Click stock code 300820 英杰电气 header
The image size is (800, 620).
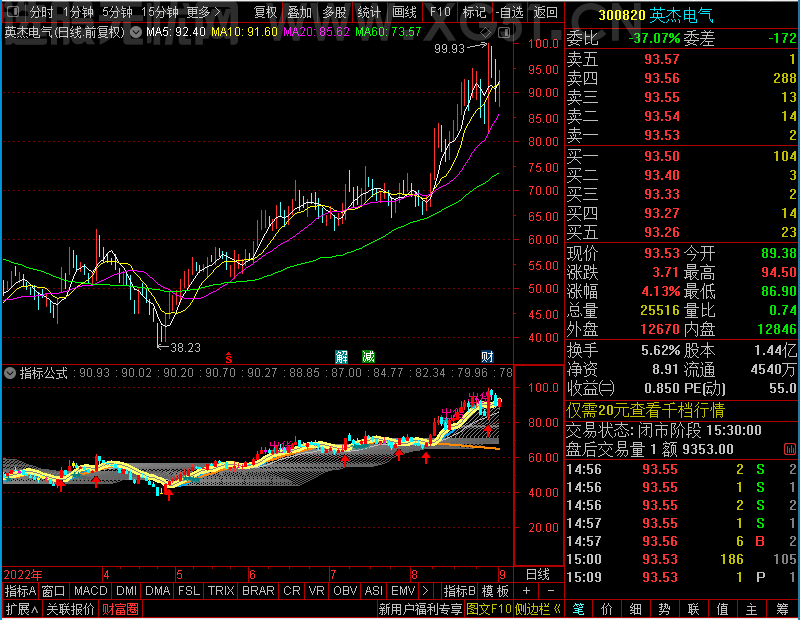coord(656,16)
